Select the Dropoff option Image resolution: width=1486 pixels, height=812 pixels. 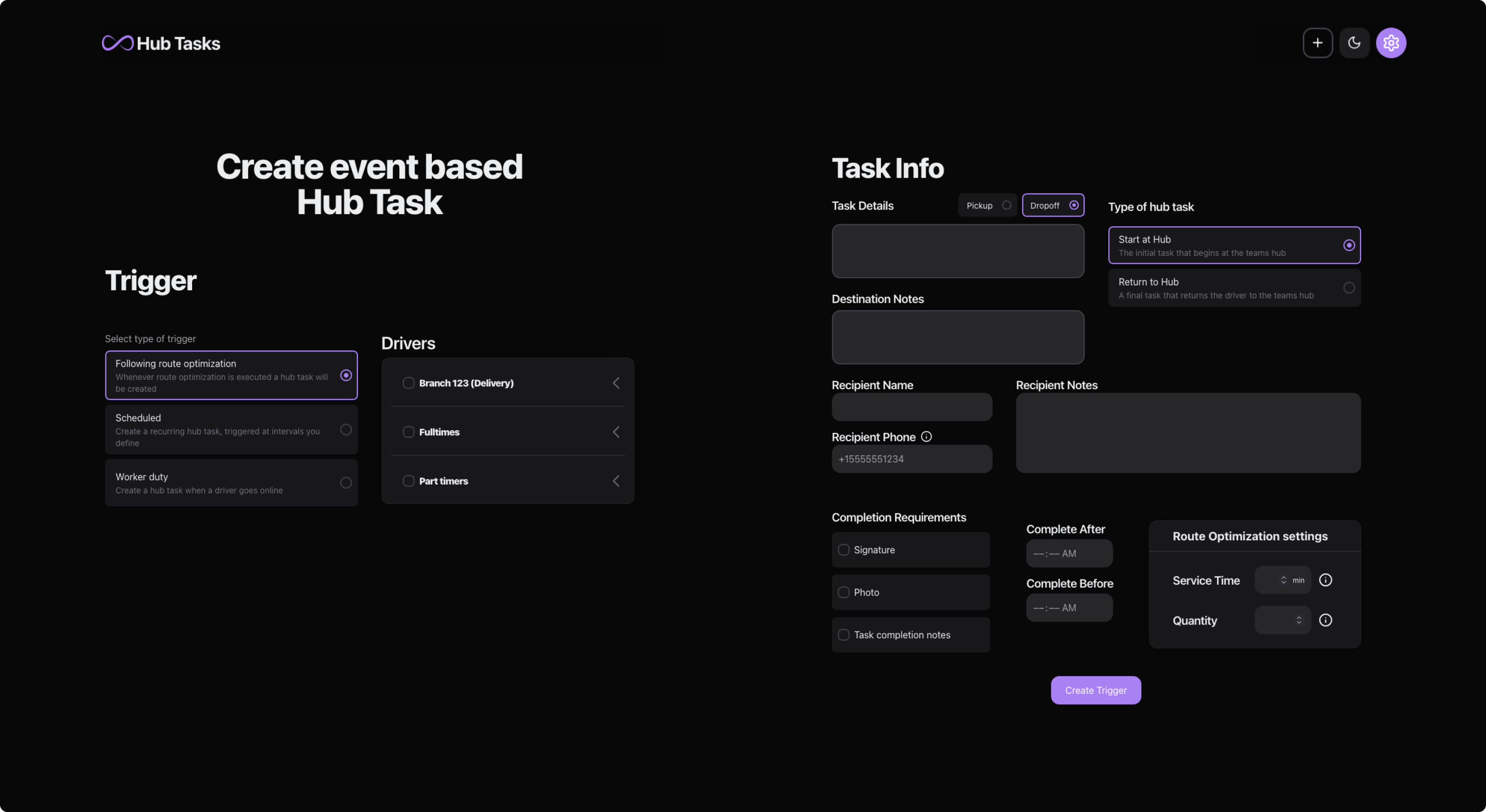click(1053, 205)
